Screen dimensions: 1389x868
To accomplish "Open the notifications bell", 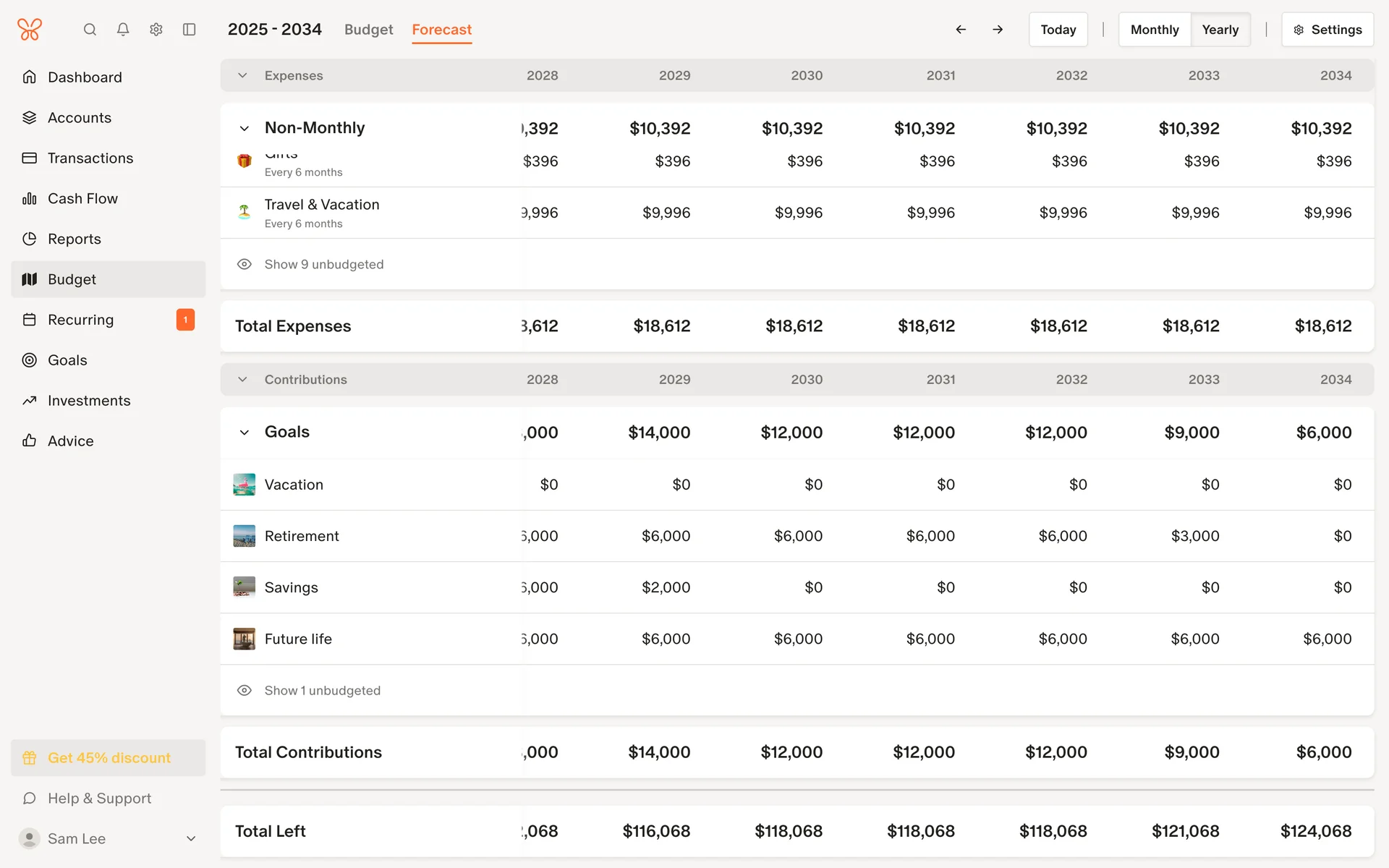I will [123, 30].
